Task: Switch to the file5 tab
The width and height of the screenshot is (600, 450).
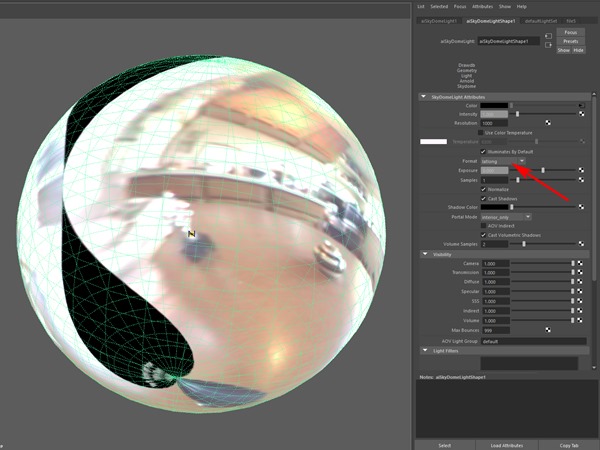Action: 571,21
